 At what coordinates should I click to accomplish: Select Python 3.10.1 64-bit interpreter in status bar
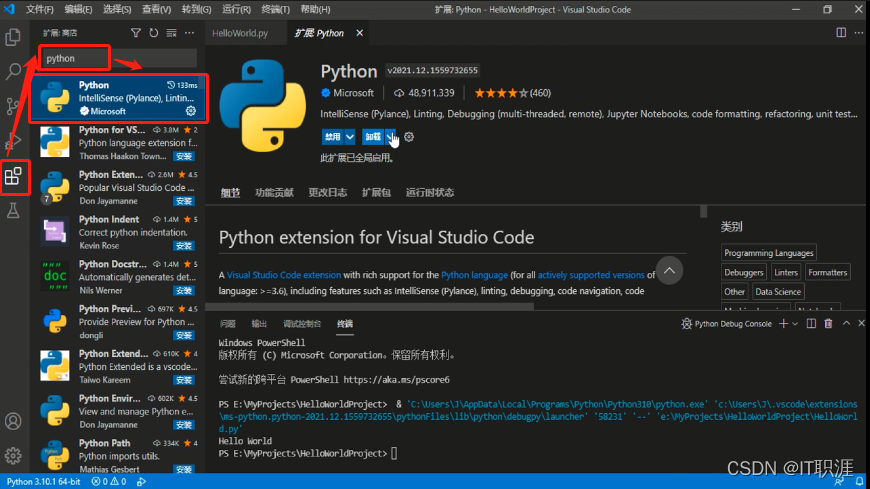pyautogui.click(x=43, y=482)
